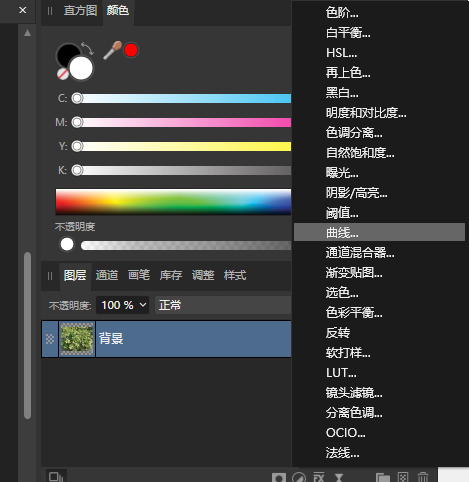
Task: Switch to the 直方图 tab
Action: click(80, 10)
